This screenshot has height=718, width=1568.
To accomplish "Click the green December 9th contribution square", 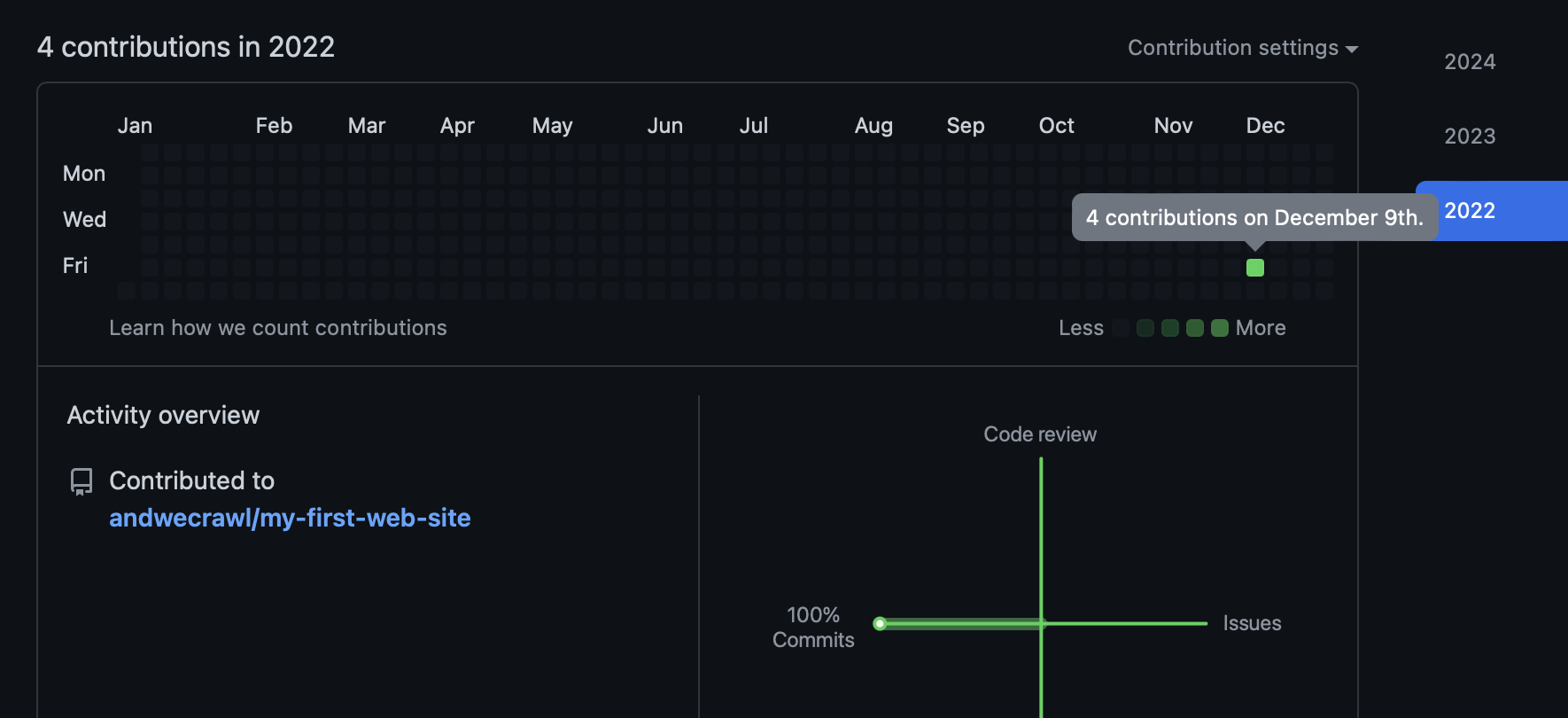I will tap(1255, 268).
